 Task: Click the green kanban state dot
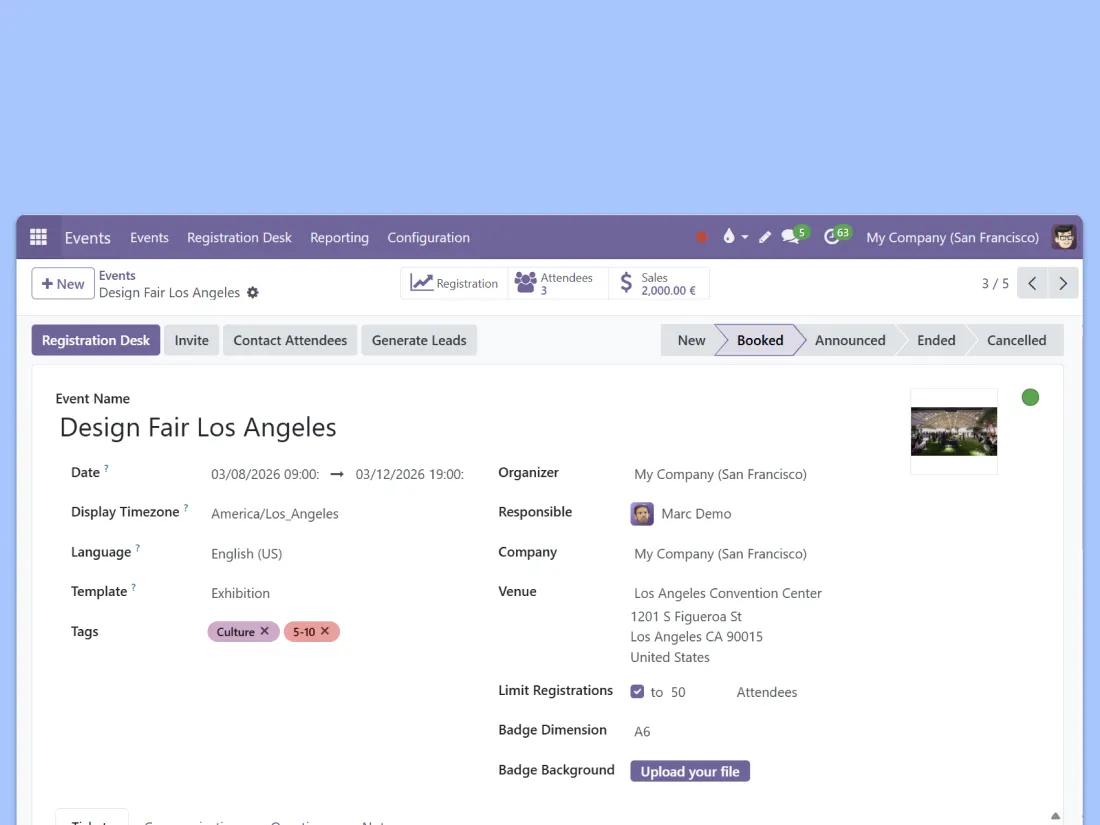[1030, 397]
